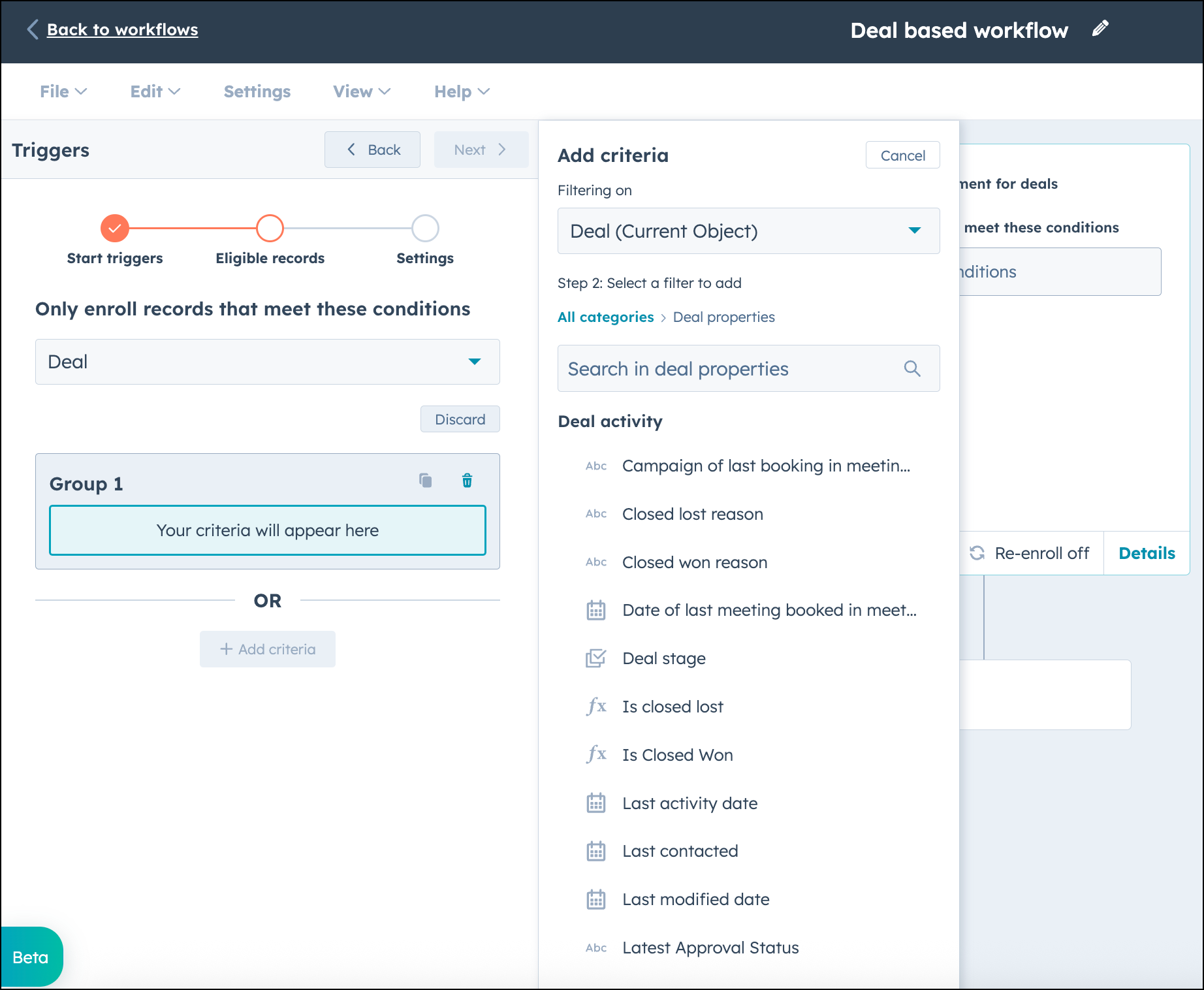This screenshot has width=1204, height=990.
Task: Click the back chevron next to workflows link
Action: (x=33, y=29)
